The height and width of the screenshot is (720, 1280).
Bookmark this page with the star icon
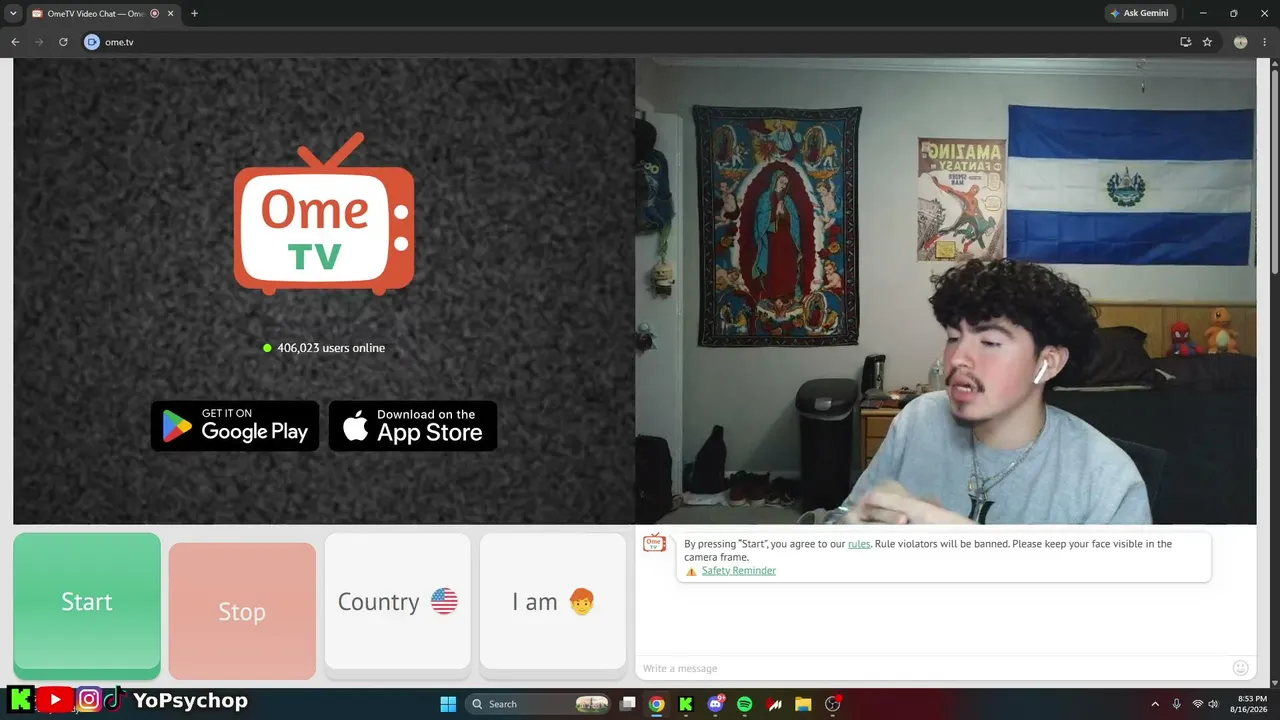point(1207,42)
